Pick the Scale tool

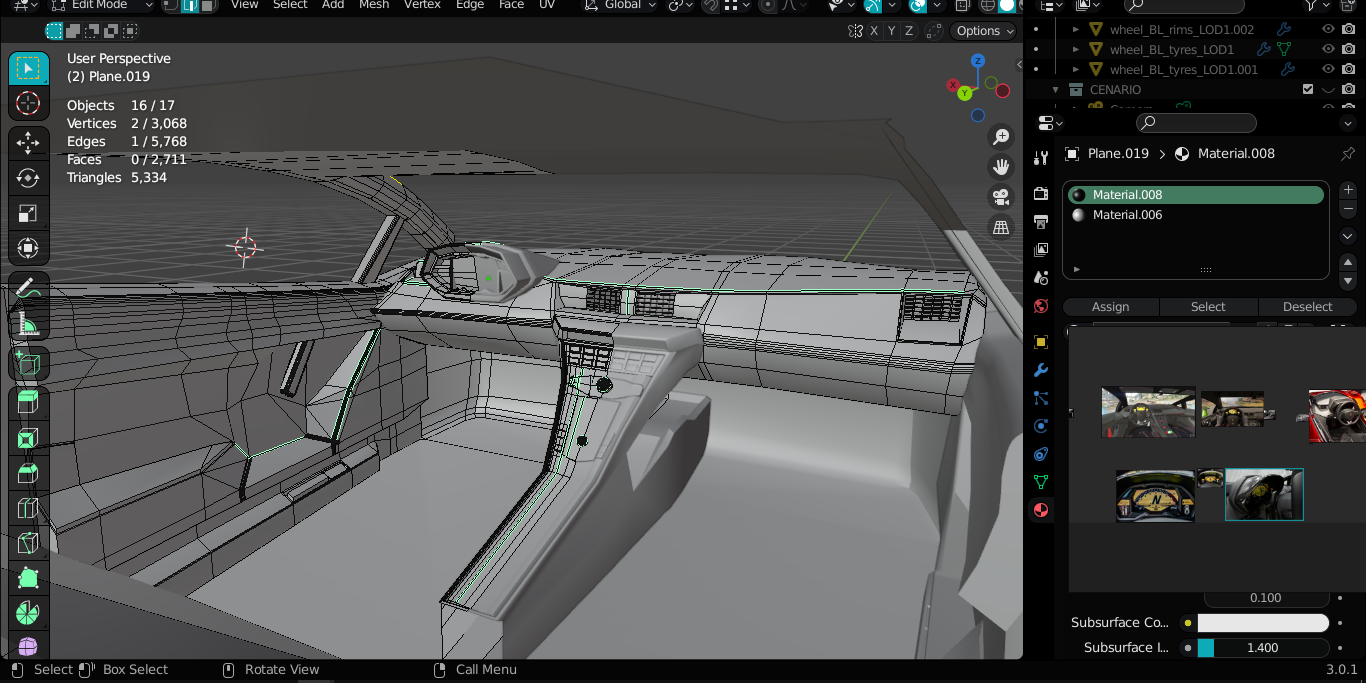[x=28, y=213]
